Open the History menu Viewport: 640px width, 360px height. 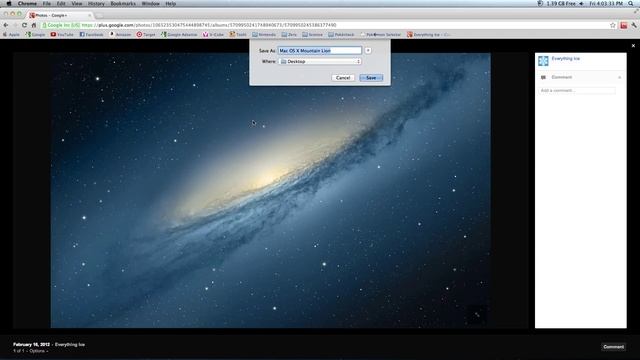click(96, 3)
